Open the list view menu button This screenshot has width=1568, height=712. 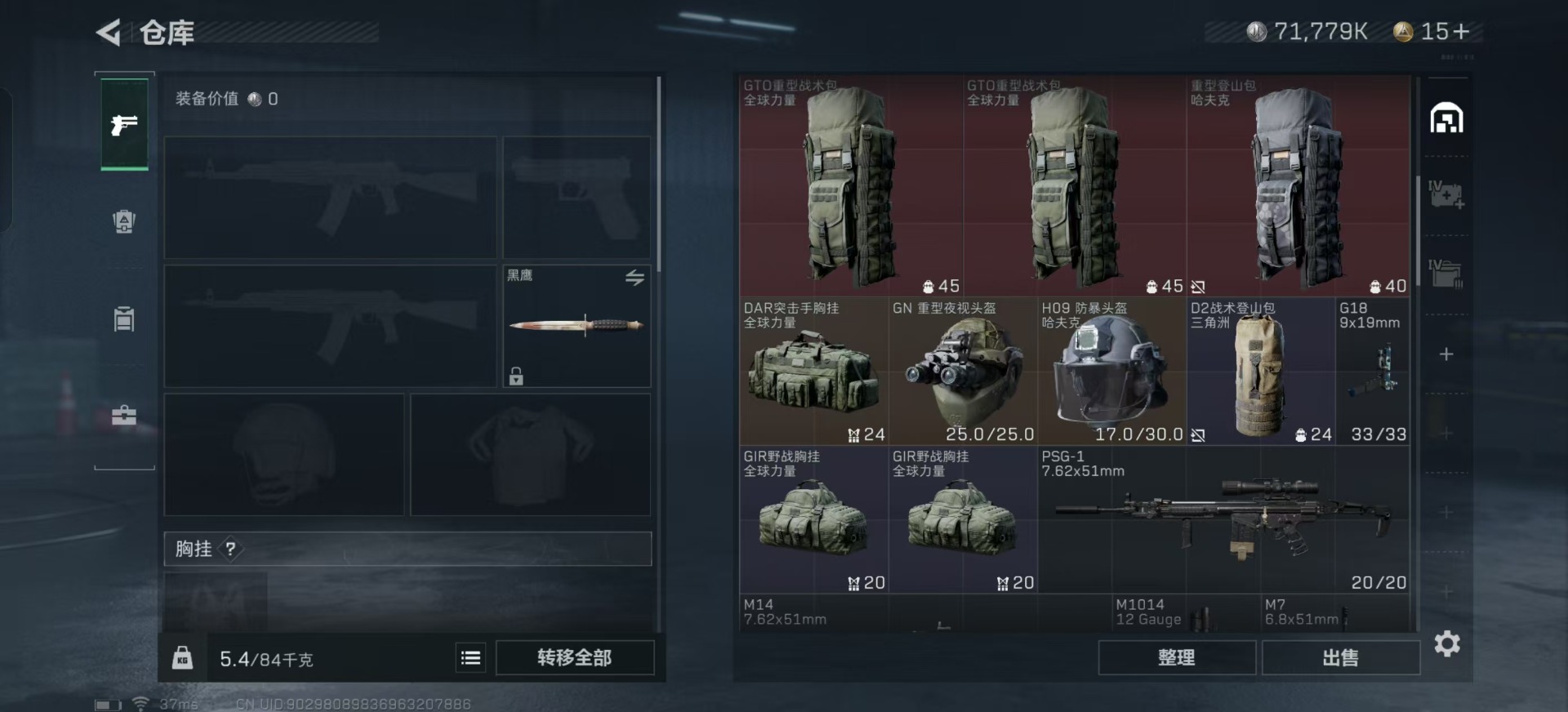tap(471, 657)
